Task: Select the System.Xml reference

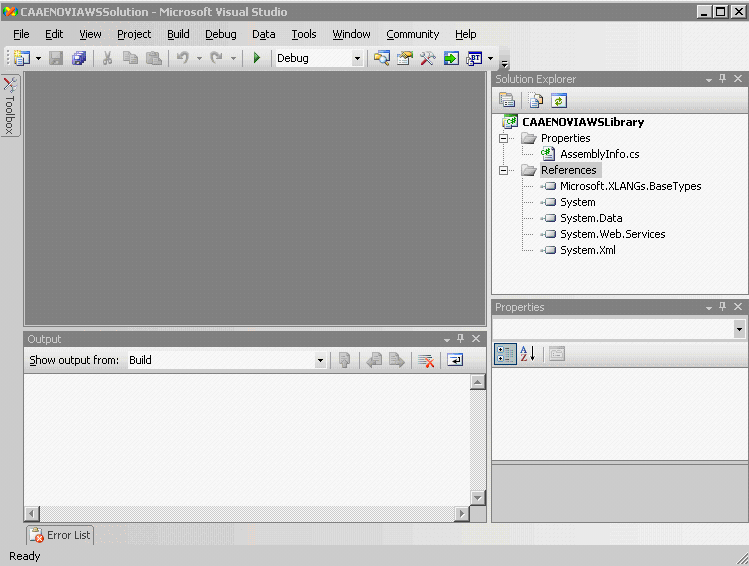Action: click(588, 250)
